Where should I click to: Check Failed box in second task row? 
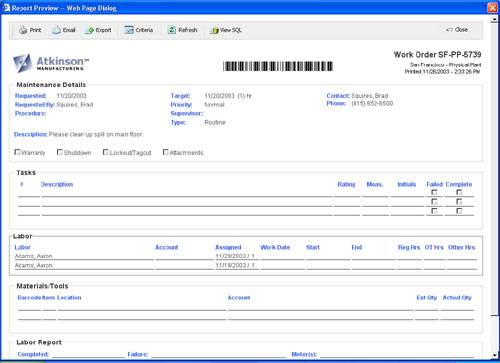pyautogui.click(x=434, y=202)
